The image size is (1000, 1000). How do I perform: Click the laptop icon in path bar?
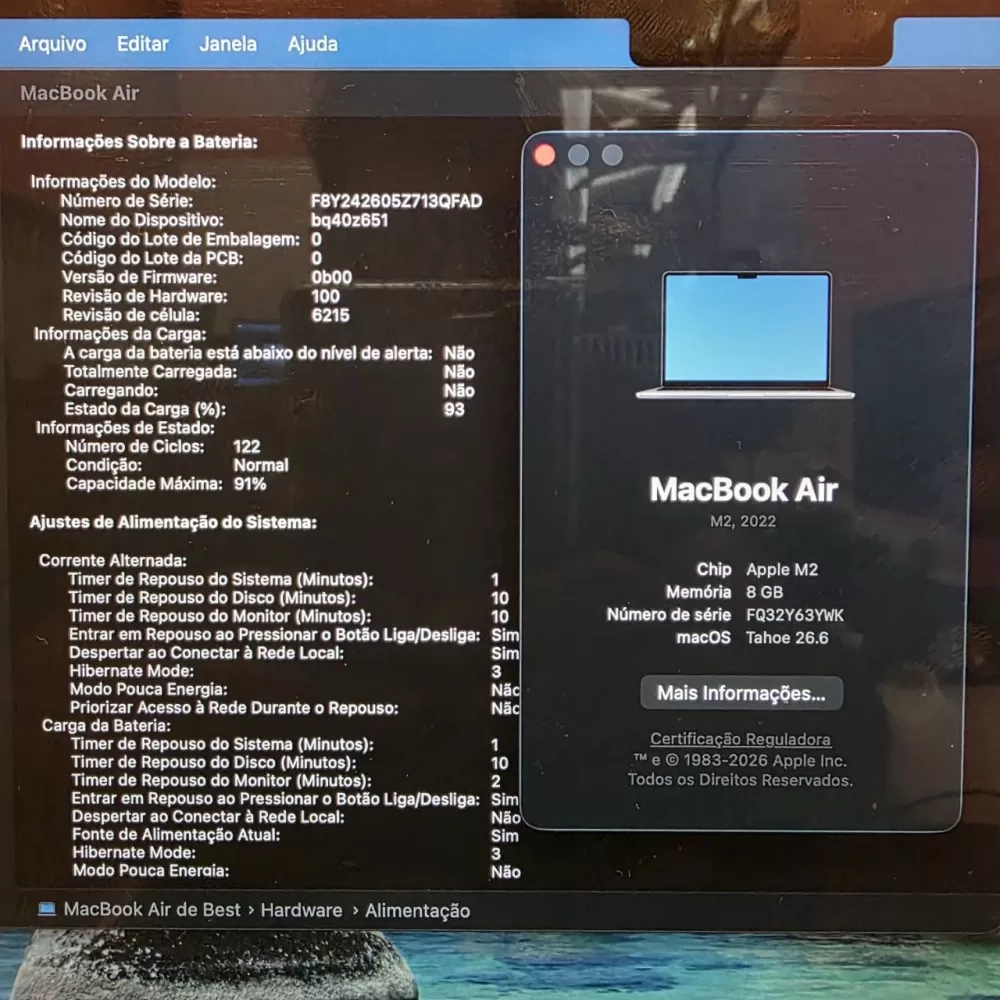[x=47, y=909]
